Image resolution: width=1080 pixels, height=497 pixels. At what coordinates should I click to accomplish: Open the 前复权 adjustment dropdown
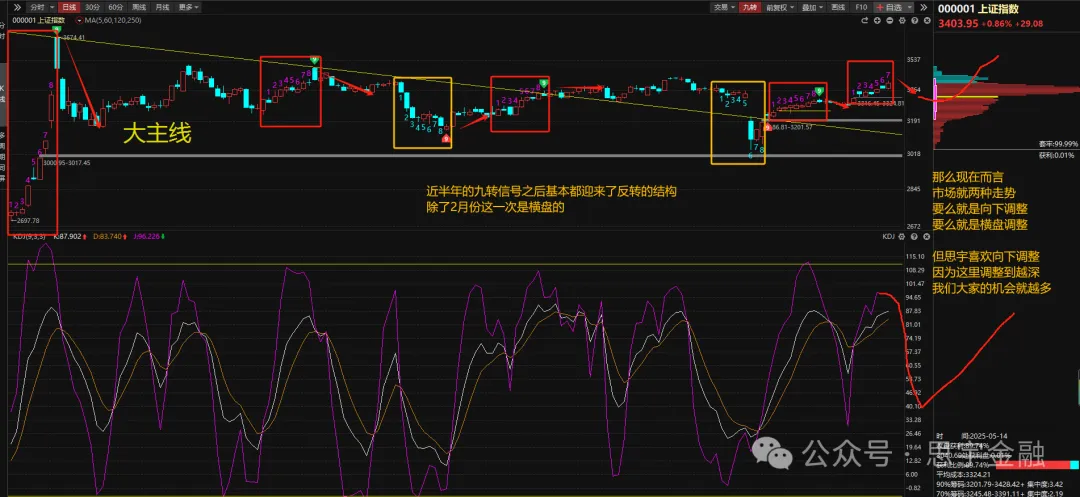780,7
